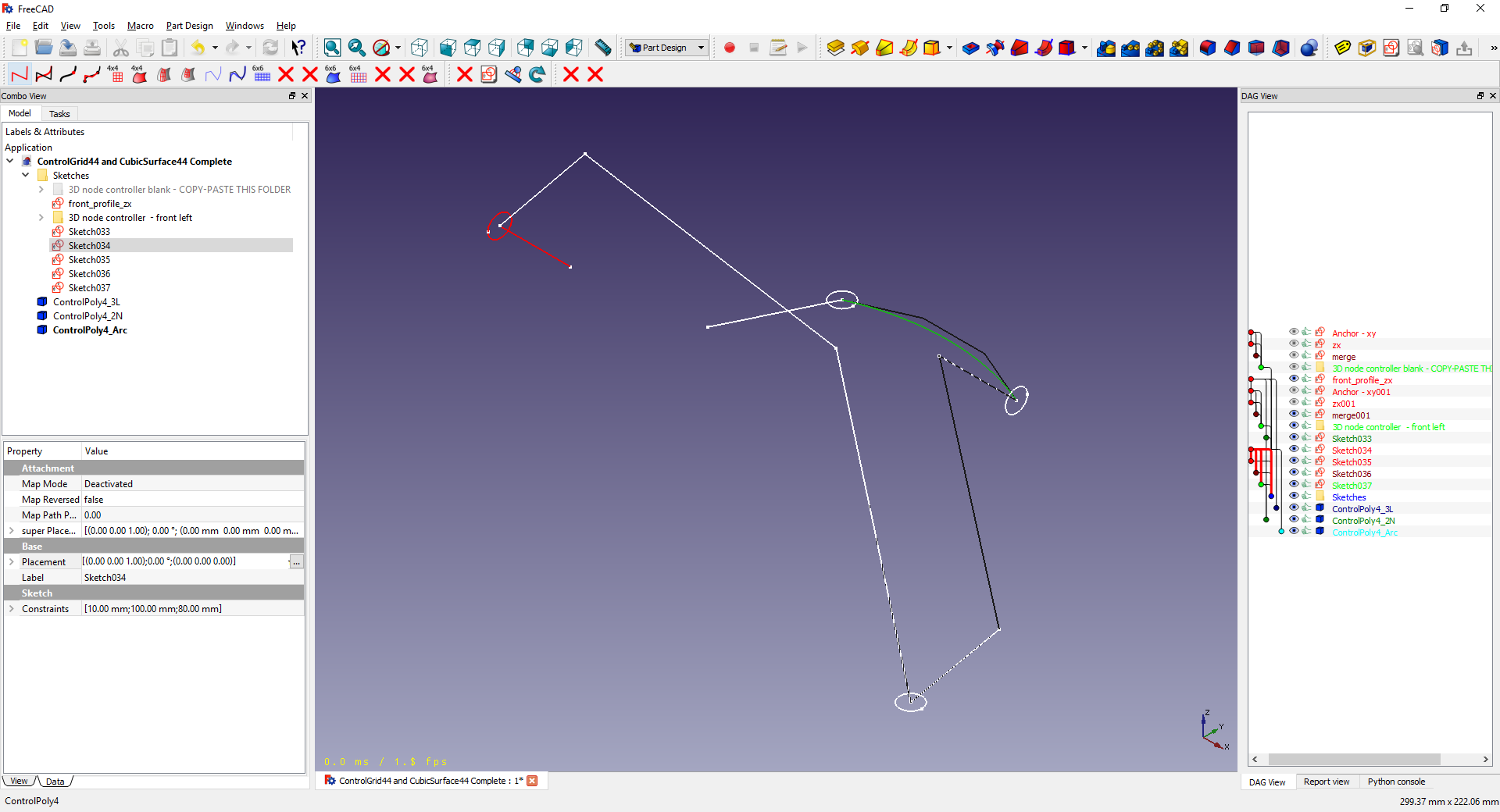
Task: Click the Placement ellipsis edit button
Action: 296,562
